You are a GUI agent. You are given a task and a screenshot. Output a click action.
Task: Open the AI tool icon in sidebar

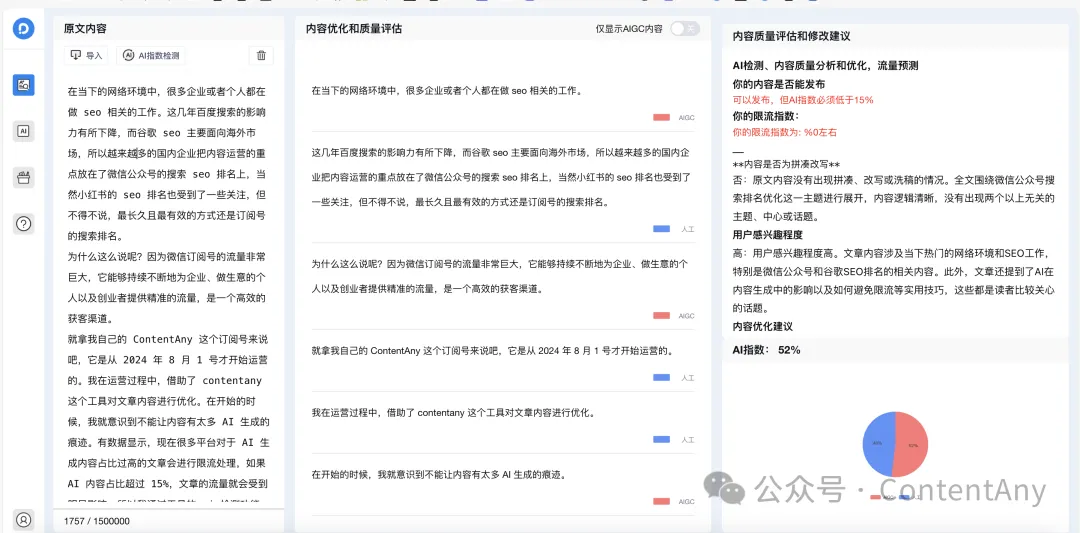[x=24, y=131]
